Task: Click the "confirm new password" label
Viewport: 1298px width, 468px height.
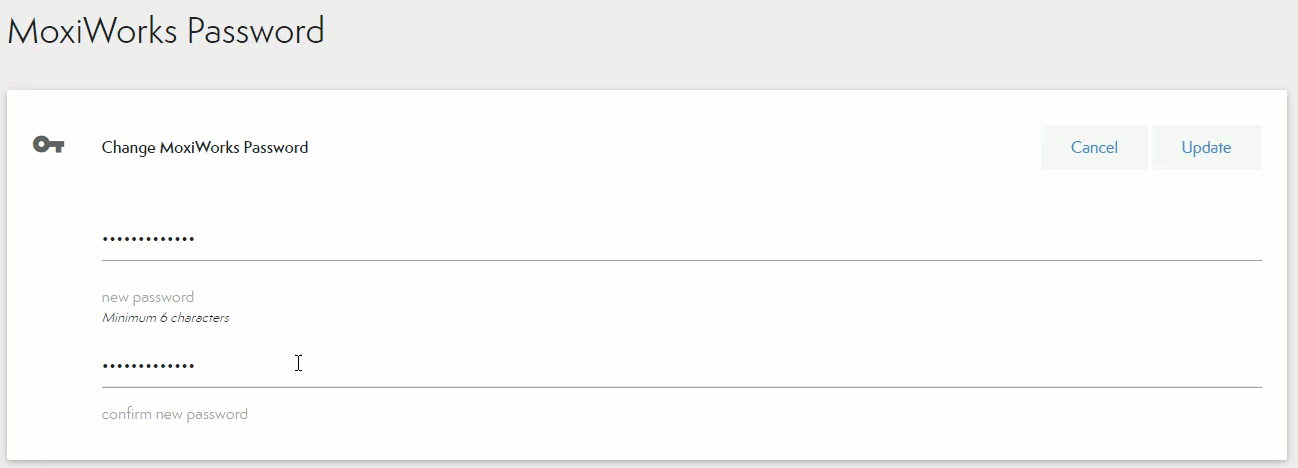Action: click(x=175, y=414)
